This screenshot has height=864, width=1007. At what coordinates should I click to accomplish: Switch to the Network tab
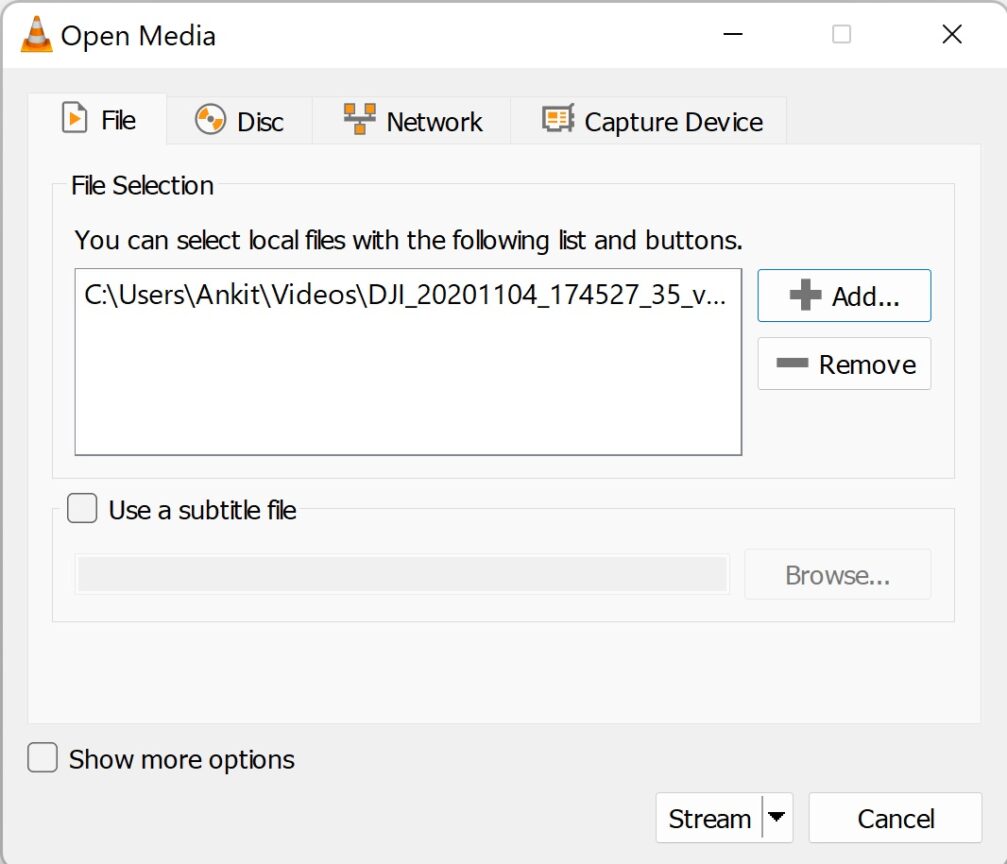[410, 120]
